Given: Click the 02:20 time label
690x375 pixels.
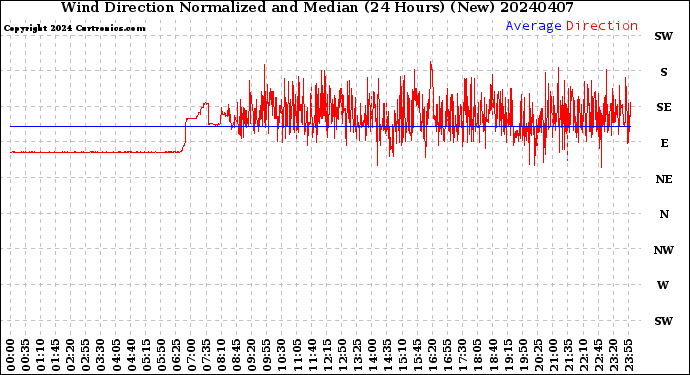Looking at the screenshot, I should (71, 355).
